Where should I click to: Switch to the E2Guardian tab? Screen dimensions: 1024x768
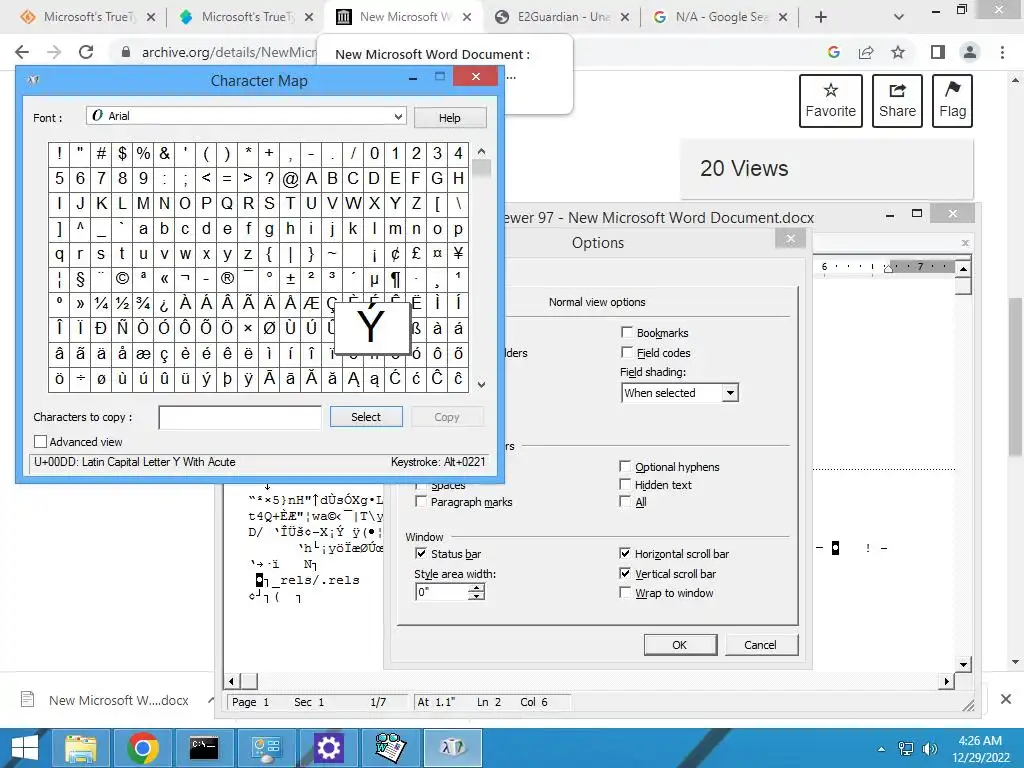click(x=560, y=17)
